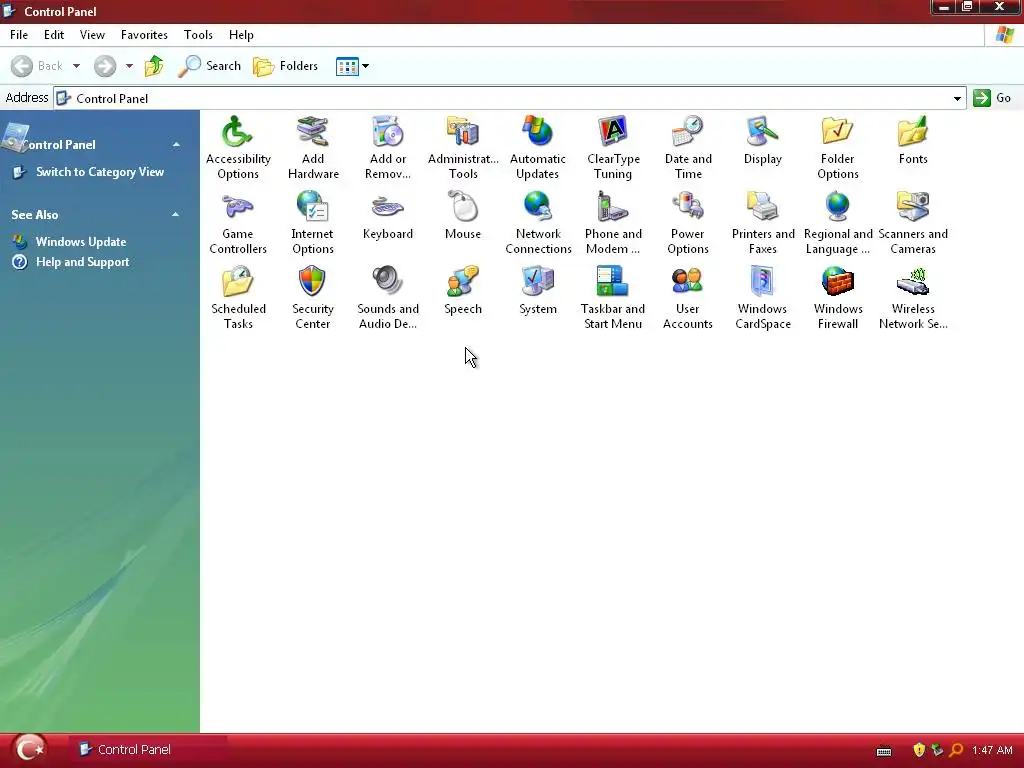Open Administrative Tools folder
Screen dimensions: 1024x768
(x=463, y=148)
